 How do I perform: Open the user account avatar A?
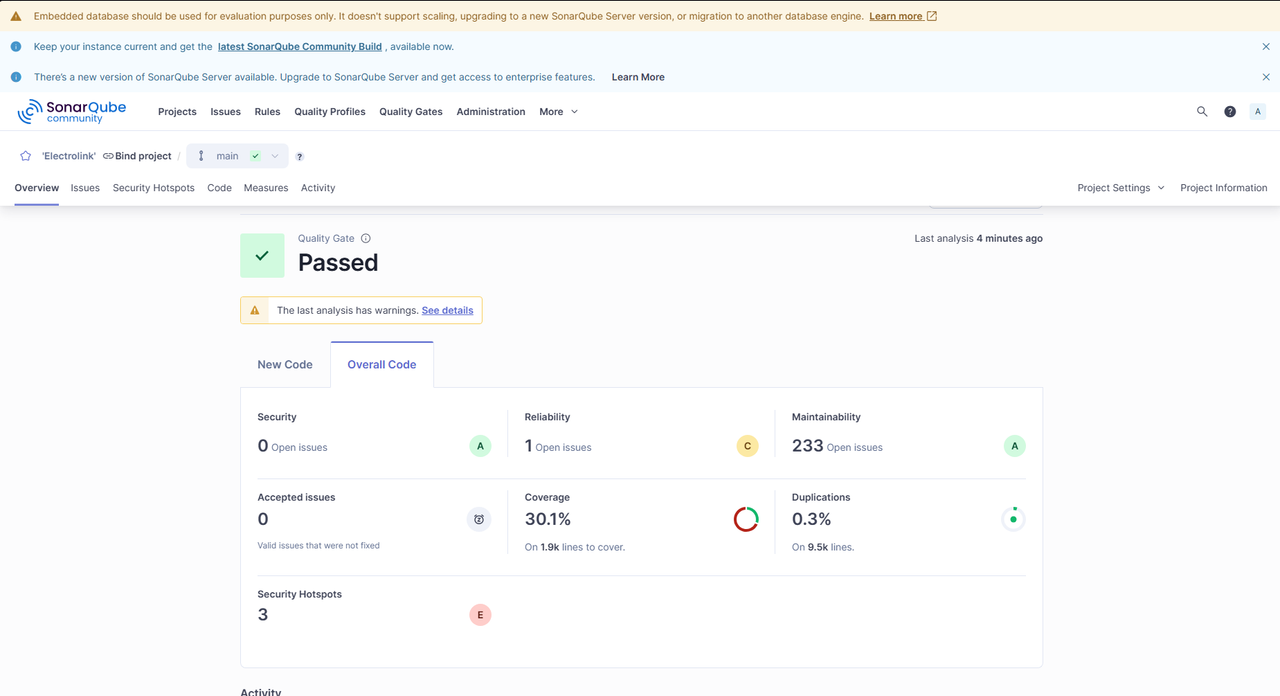point(1258,112)
